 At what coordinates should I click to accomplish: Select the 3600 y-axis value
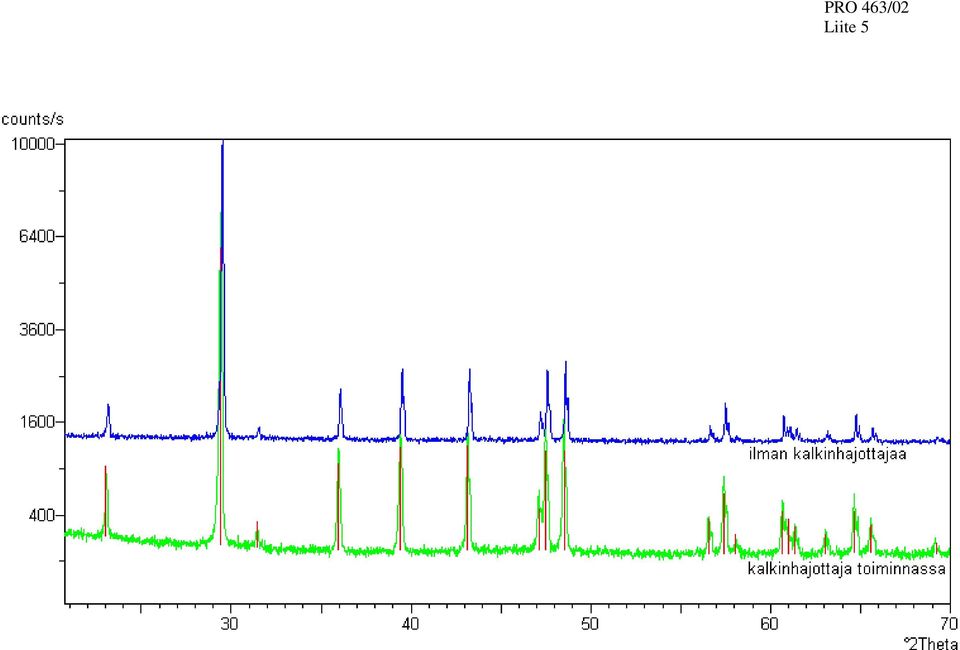click(35, 329)
